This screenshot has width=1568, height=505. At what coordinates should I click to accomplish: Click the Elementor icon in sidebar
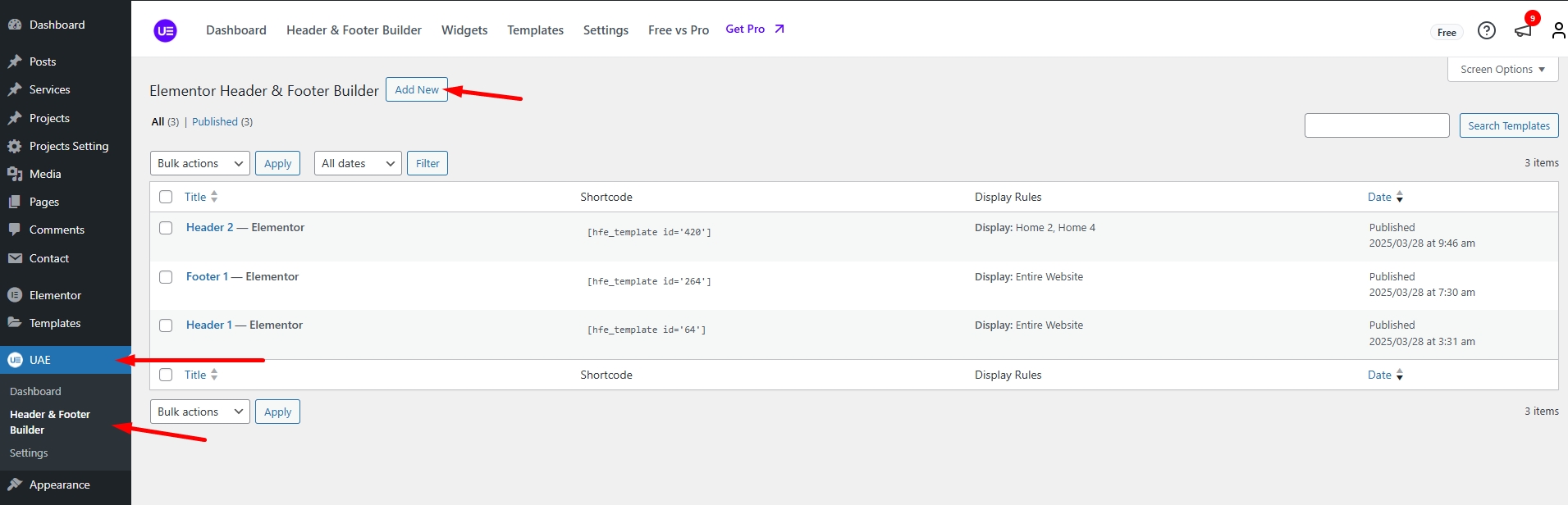[x=15, y=295]
